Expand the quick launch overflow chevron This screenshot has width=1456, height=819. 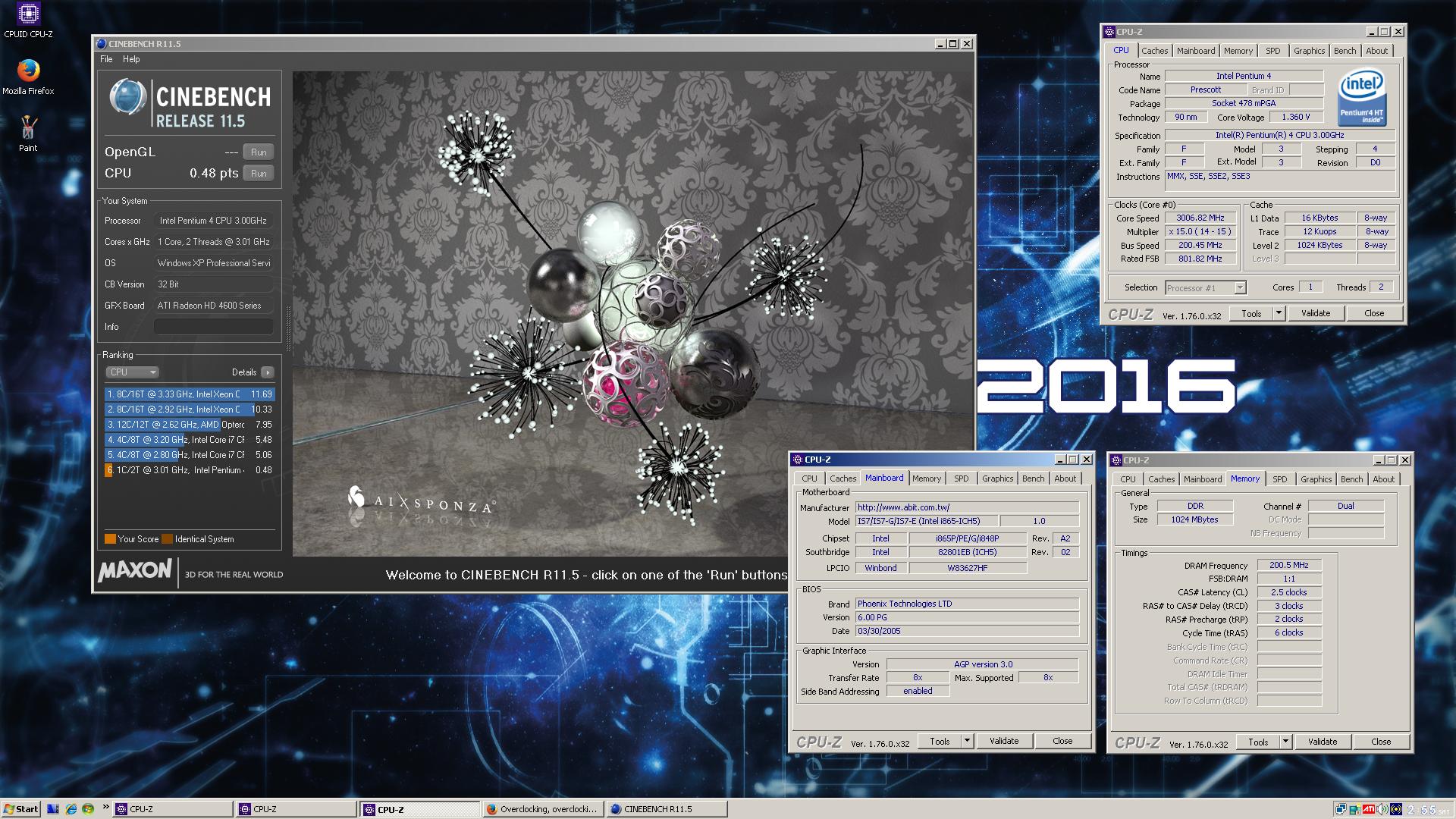point(105,807)
